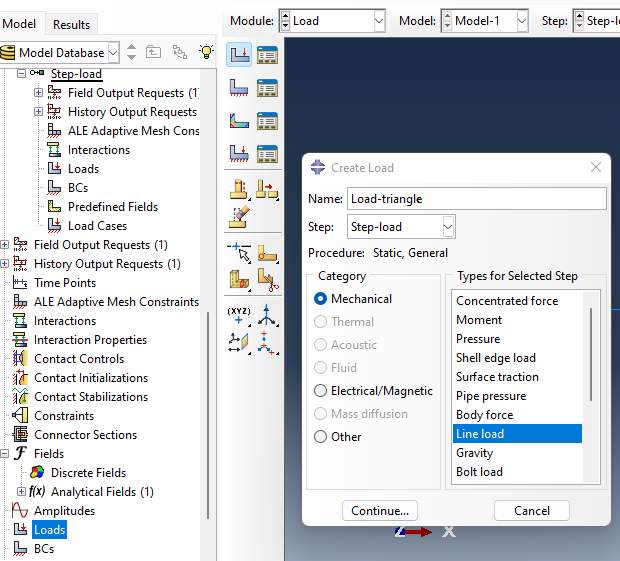Click the load types list scrollbar
This screenshot has width=620, height=561.
[591, 355]
